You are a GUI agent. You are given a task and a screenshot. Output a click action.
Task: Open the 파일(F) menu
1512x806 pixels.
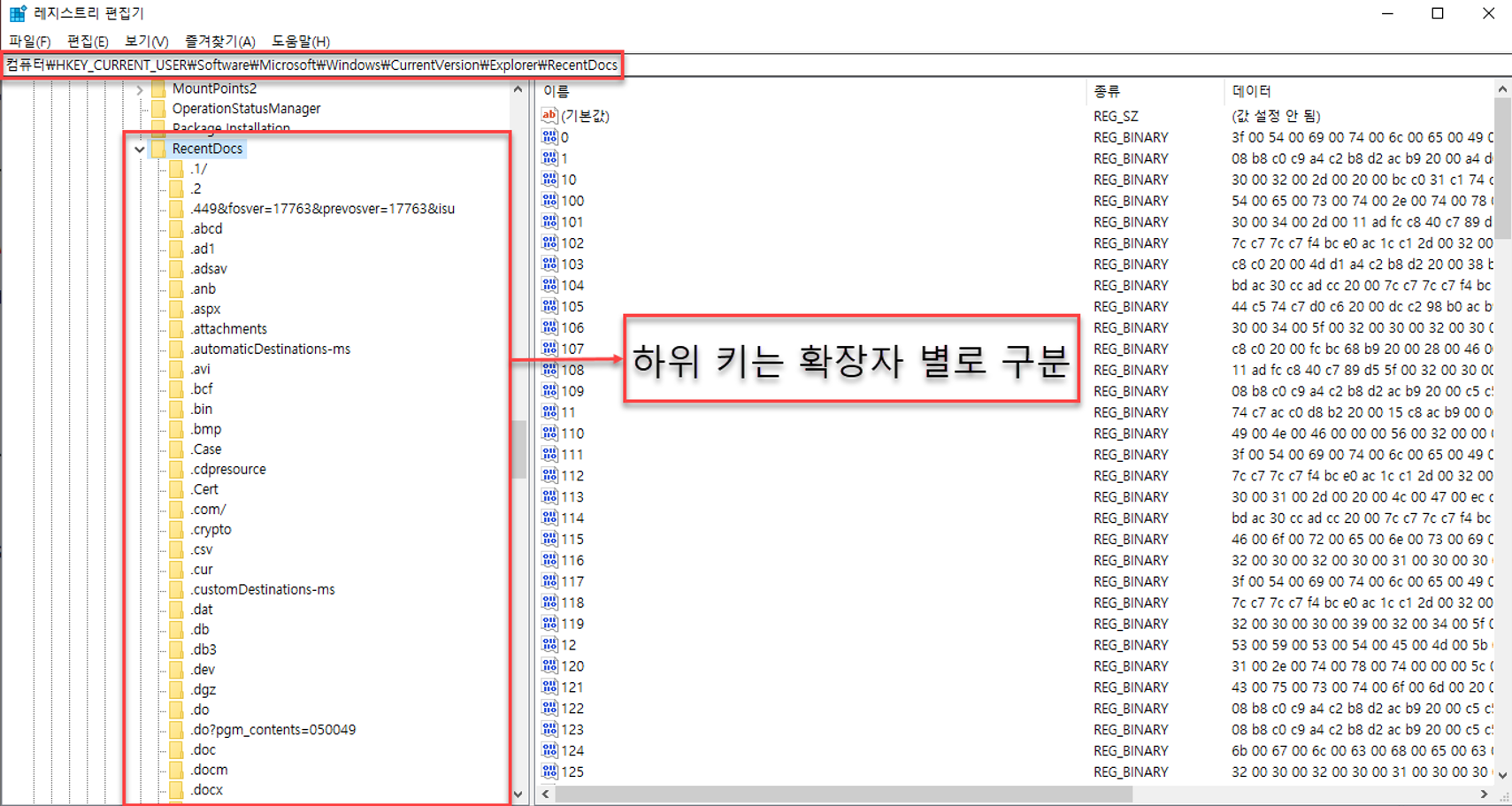[29, 42]
